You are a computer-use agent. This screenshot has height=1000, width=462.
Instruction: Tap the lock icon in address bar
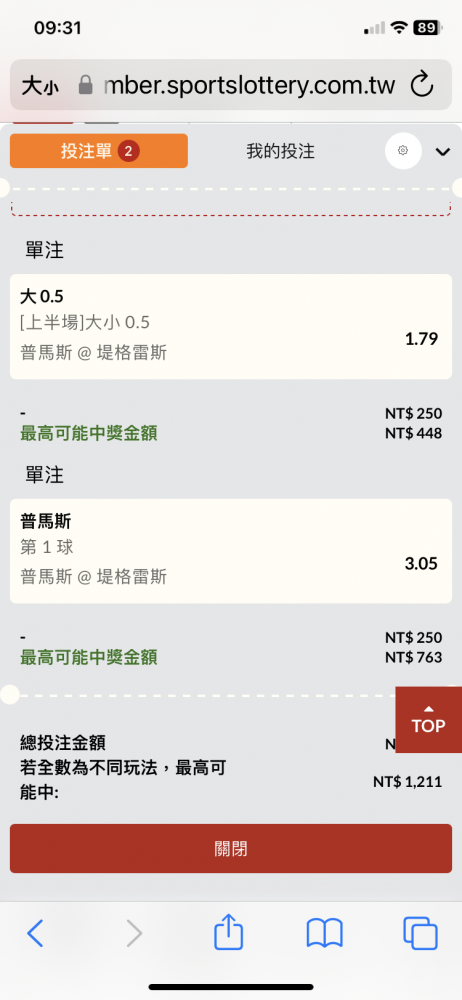(86, 85)
